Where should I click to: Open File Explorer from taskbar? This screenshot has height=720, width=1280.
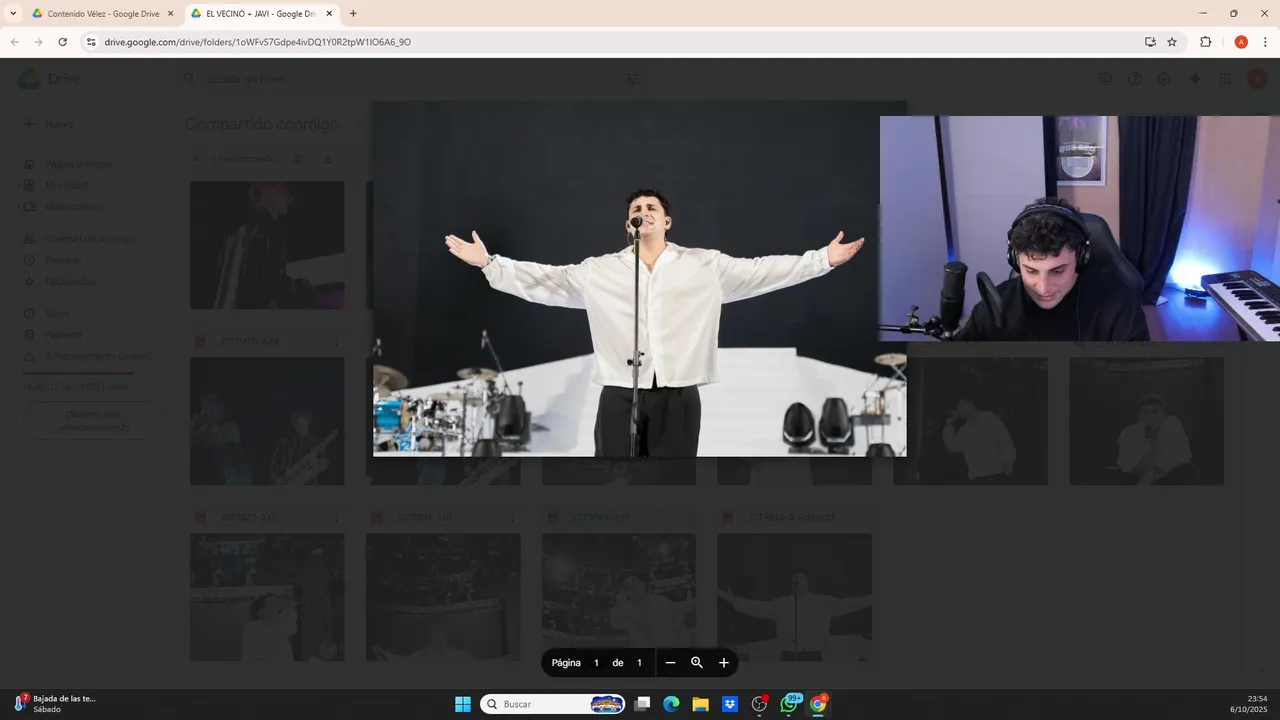700,704
